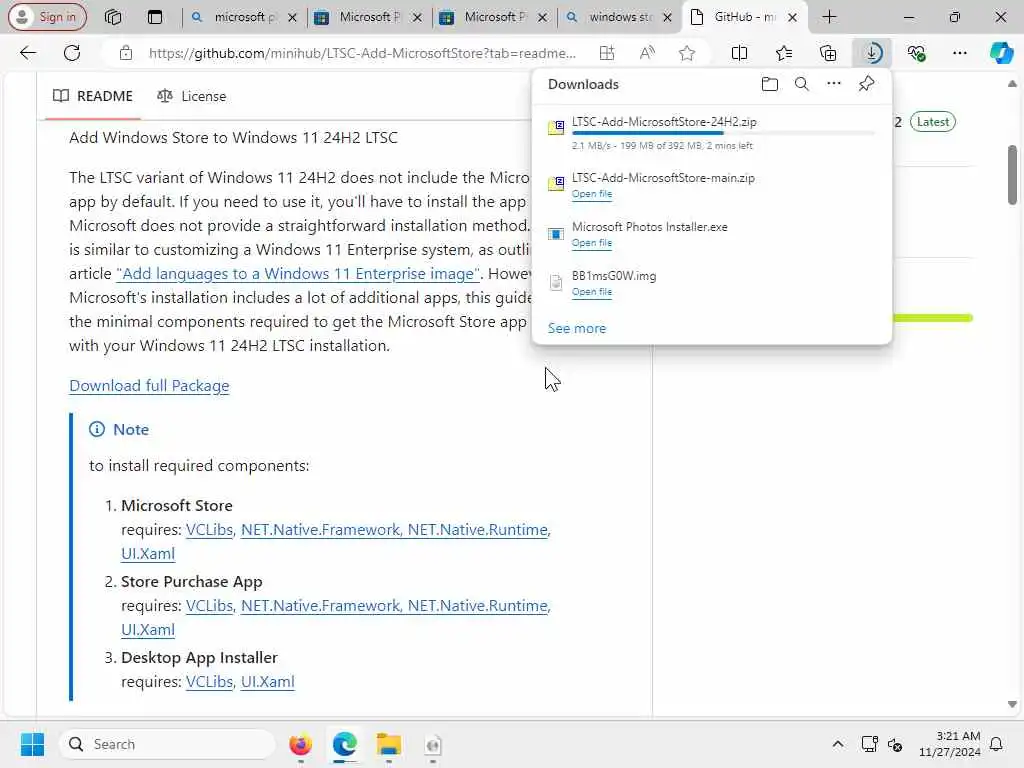Search downloads with magnifier icon

801,84
